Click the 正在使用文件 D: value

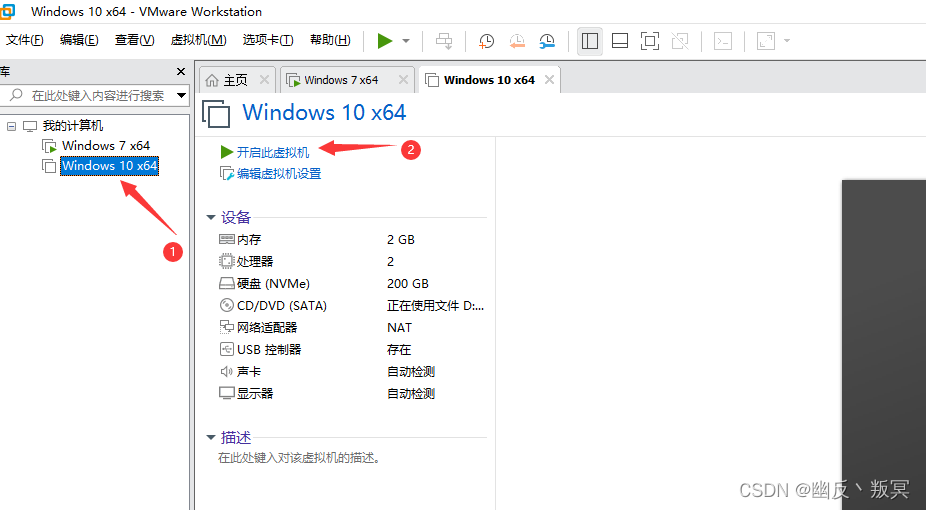[436, 306]
